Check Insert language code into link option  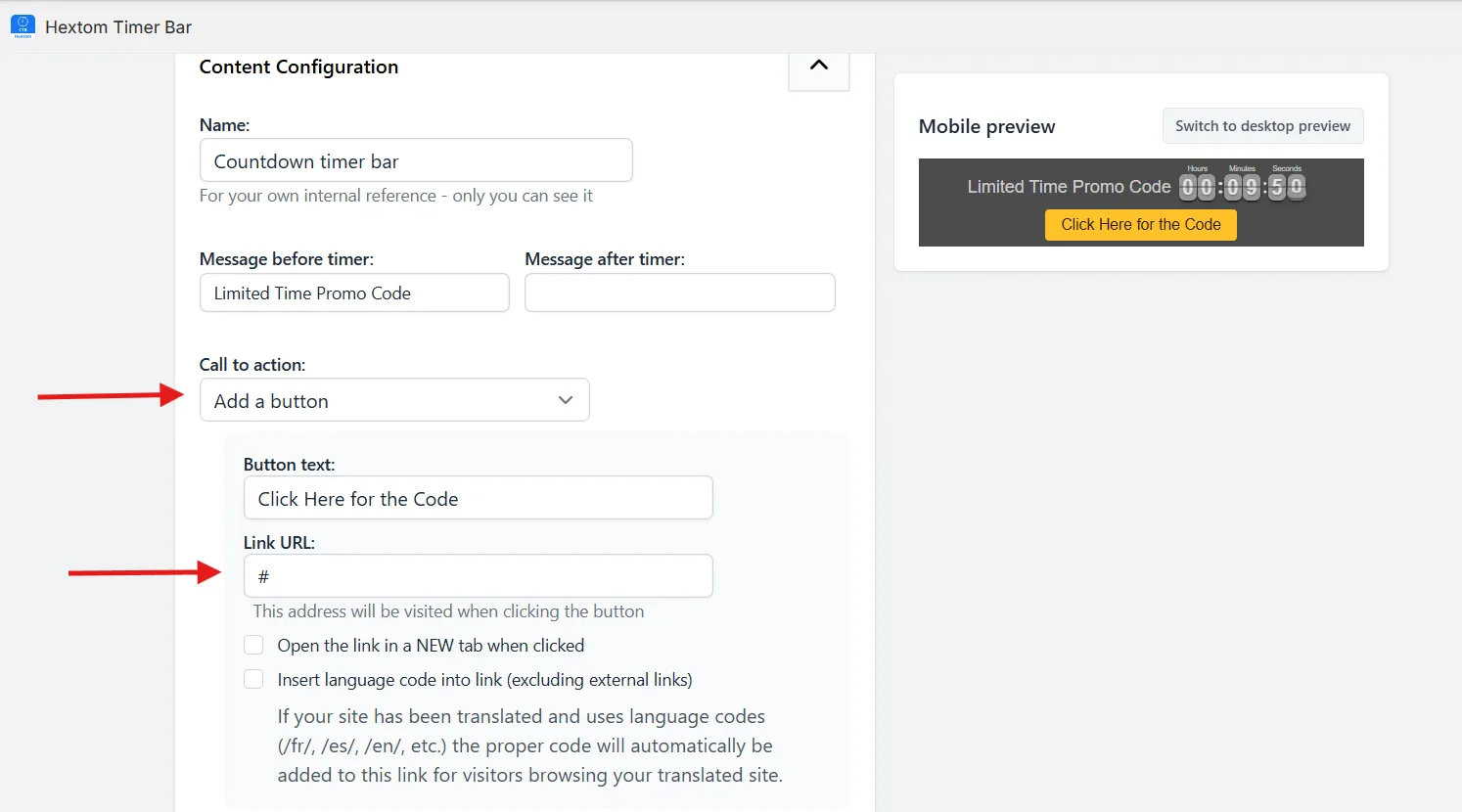tap(253, 679)
